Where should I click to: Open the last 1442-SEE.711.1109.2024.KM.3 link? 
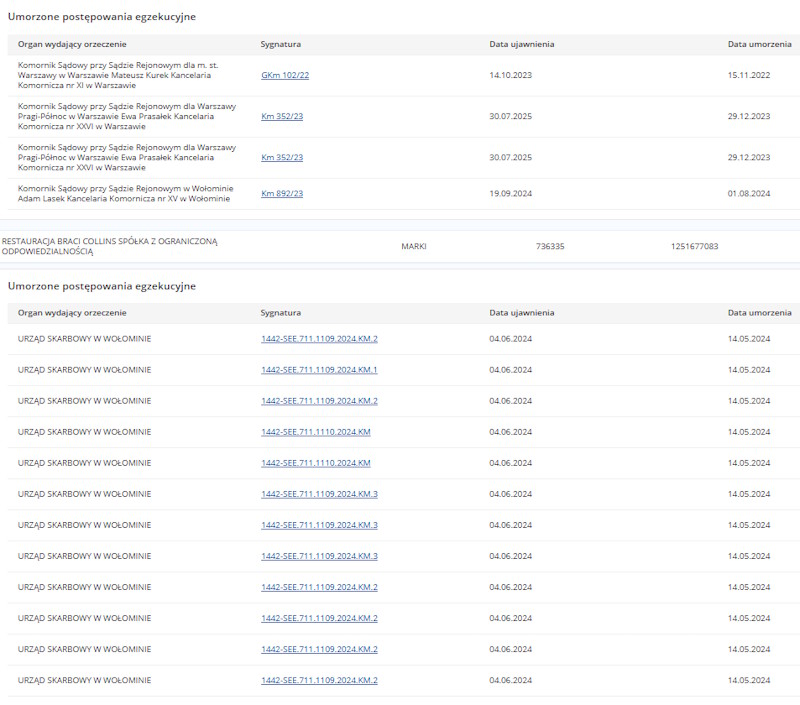(319, 556)
